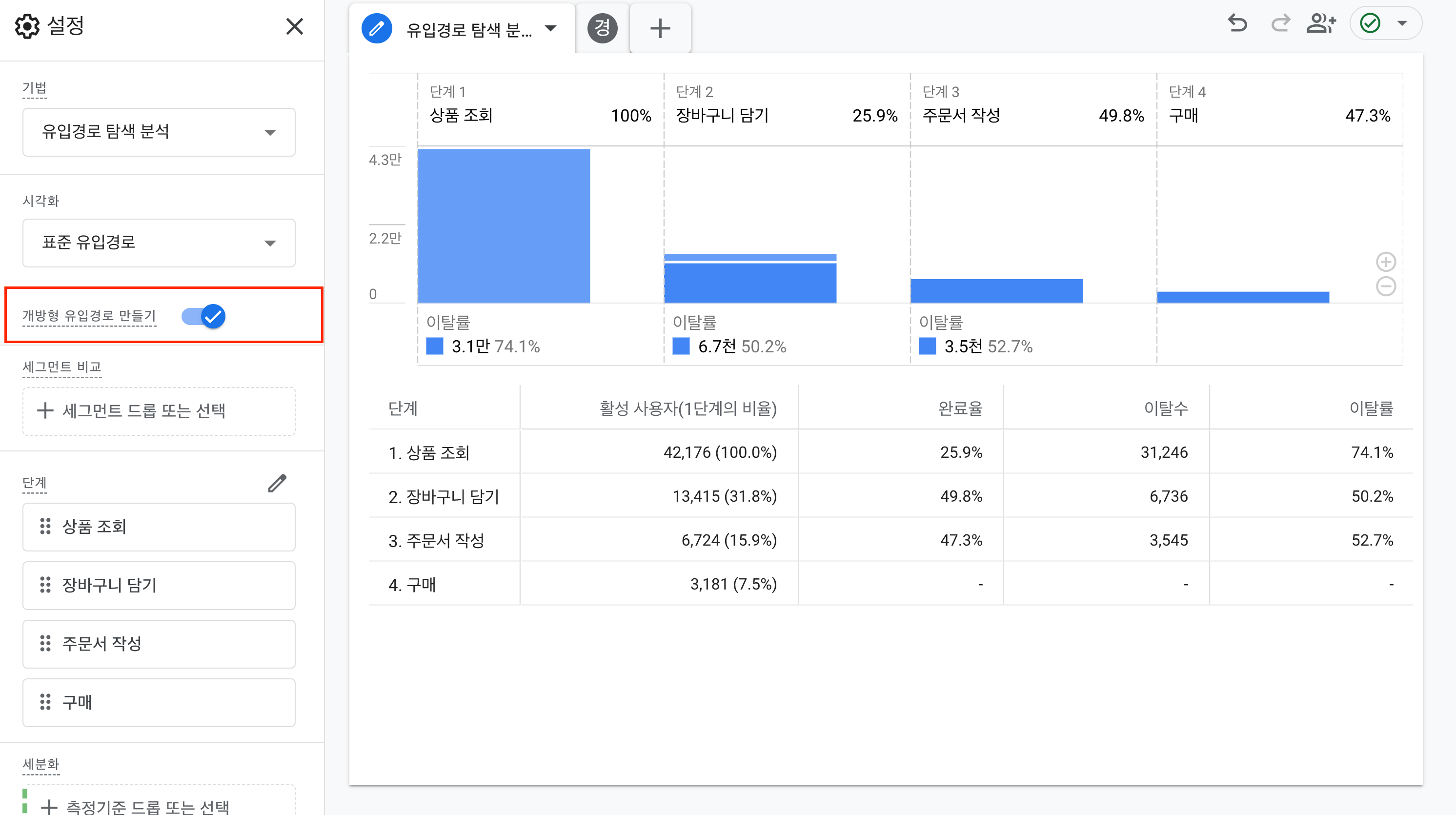The image size is (1456, 815).
Task: Click the undo icon in the toolbar
Action: [1238, 24]
